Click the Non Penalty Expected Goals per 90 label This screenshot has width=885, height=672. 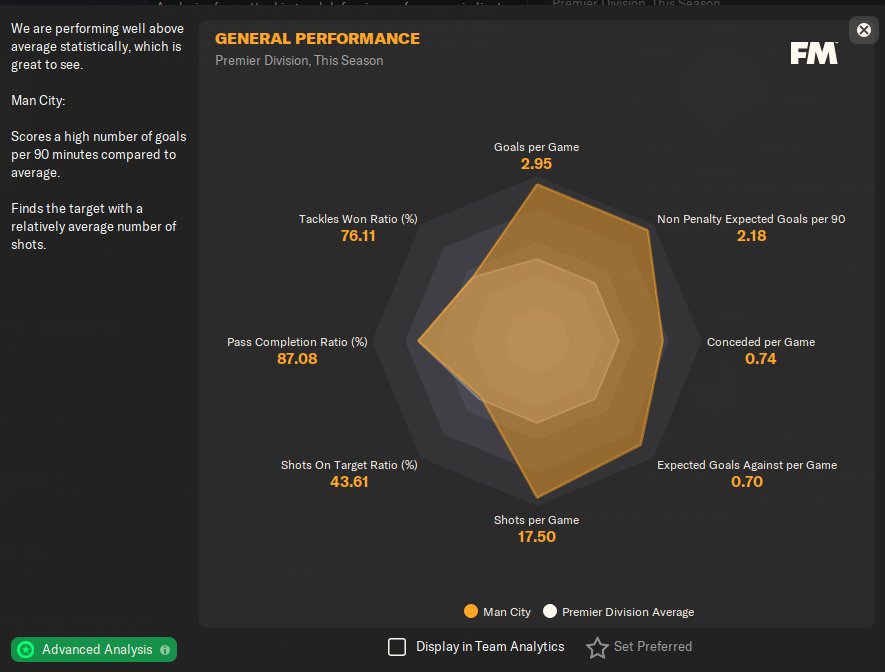tap(751, 218)
